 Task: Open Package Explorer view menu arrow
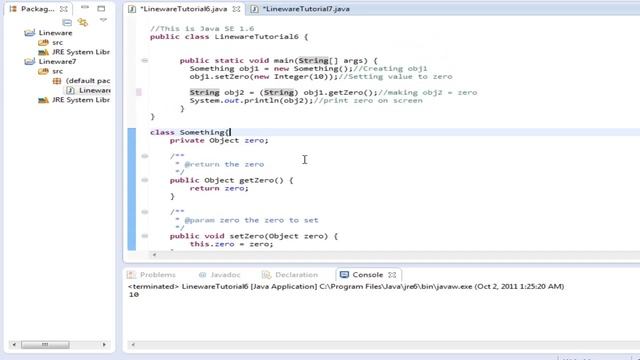(x=103, y=20)
